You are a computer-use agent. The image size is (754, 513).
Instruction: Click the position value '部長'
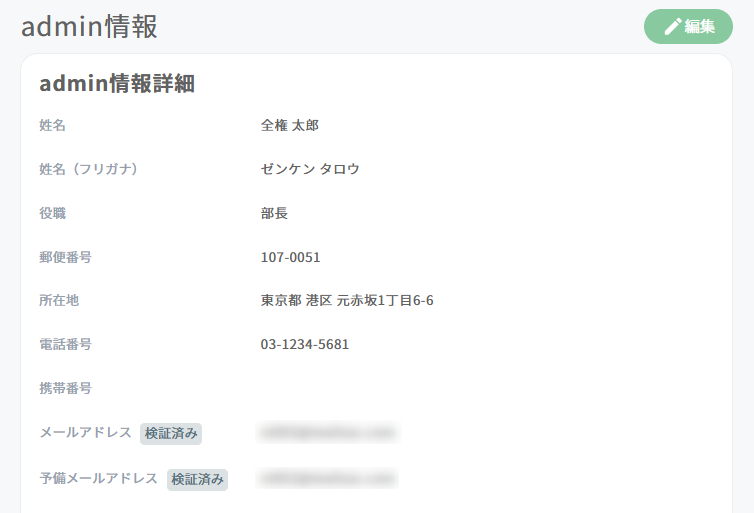[x=274, y=213]
